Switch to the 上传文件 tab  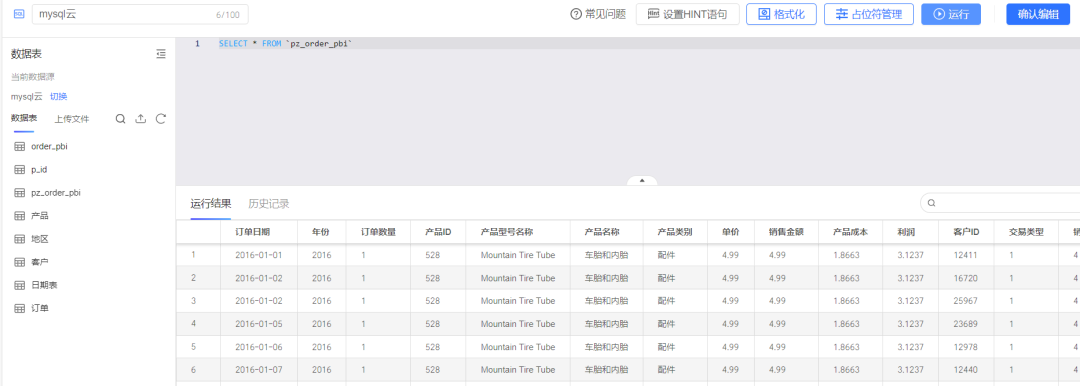coord(72,119)
